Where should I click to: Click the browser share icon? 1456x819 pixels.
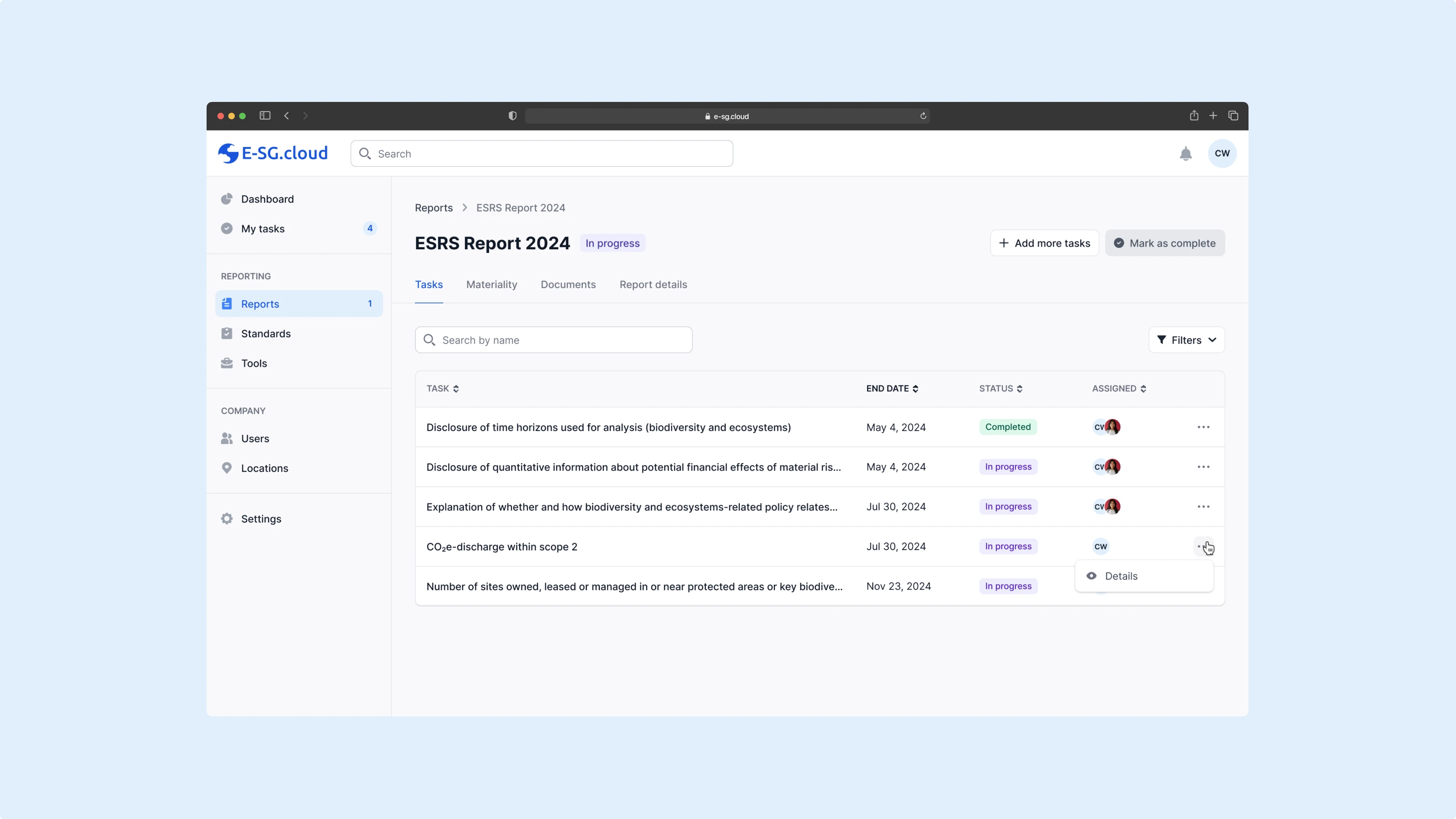click(1194, 116)
